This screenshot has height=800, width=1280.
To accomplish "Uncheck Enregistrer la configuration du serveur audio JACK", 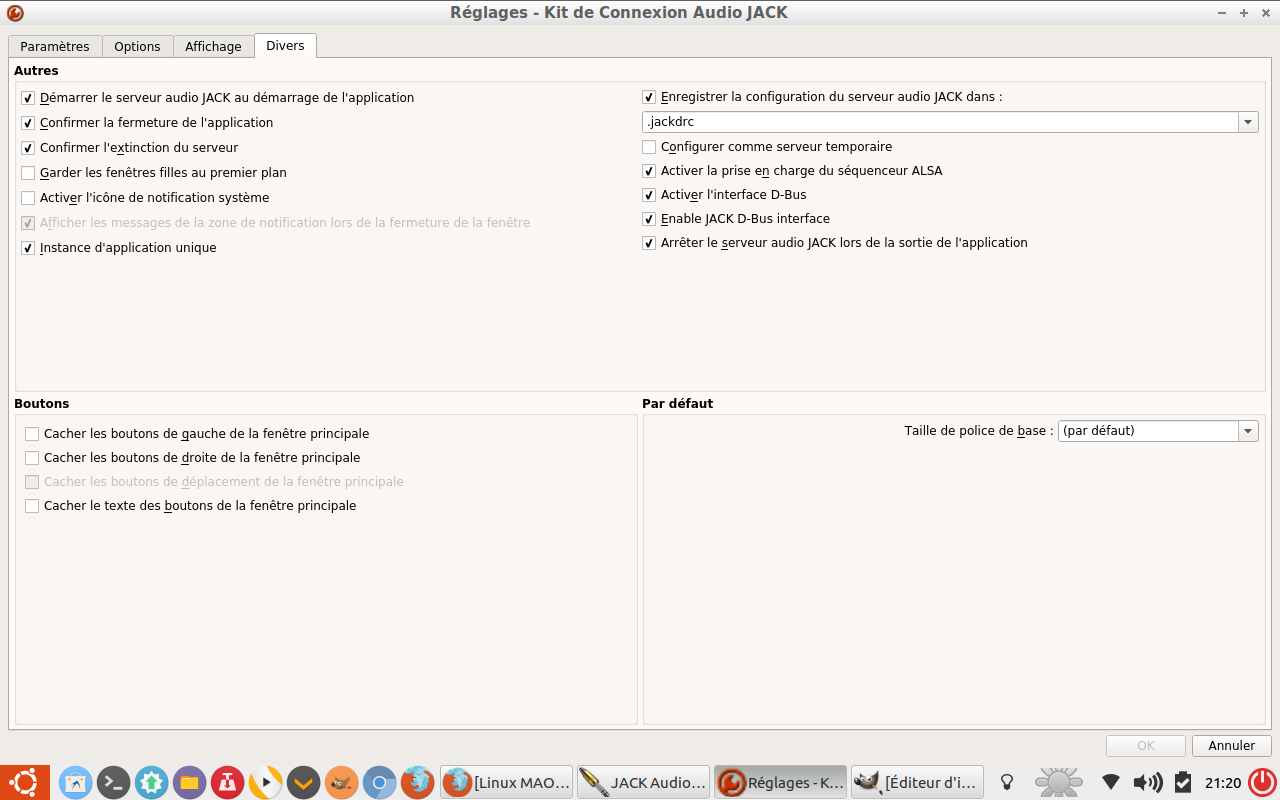I will pyautogui.click(x=649, y=97).
